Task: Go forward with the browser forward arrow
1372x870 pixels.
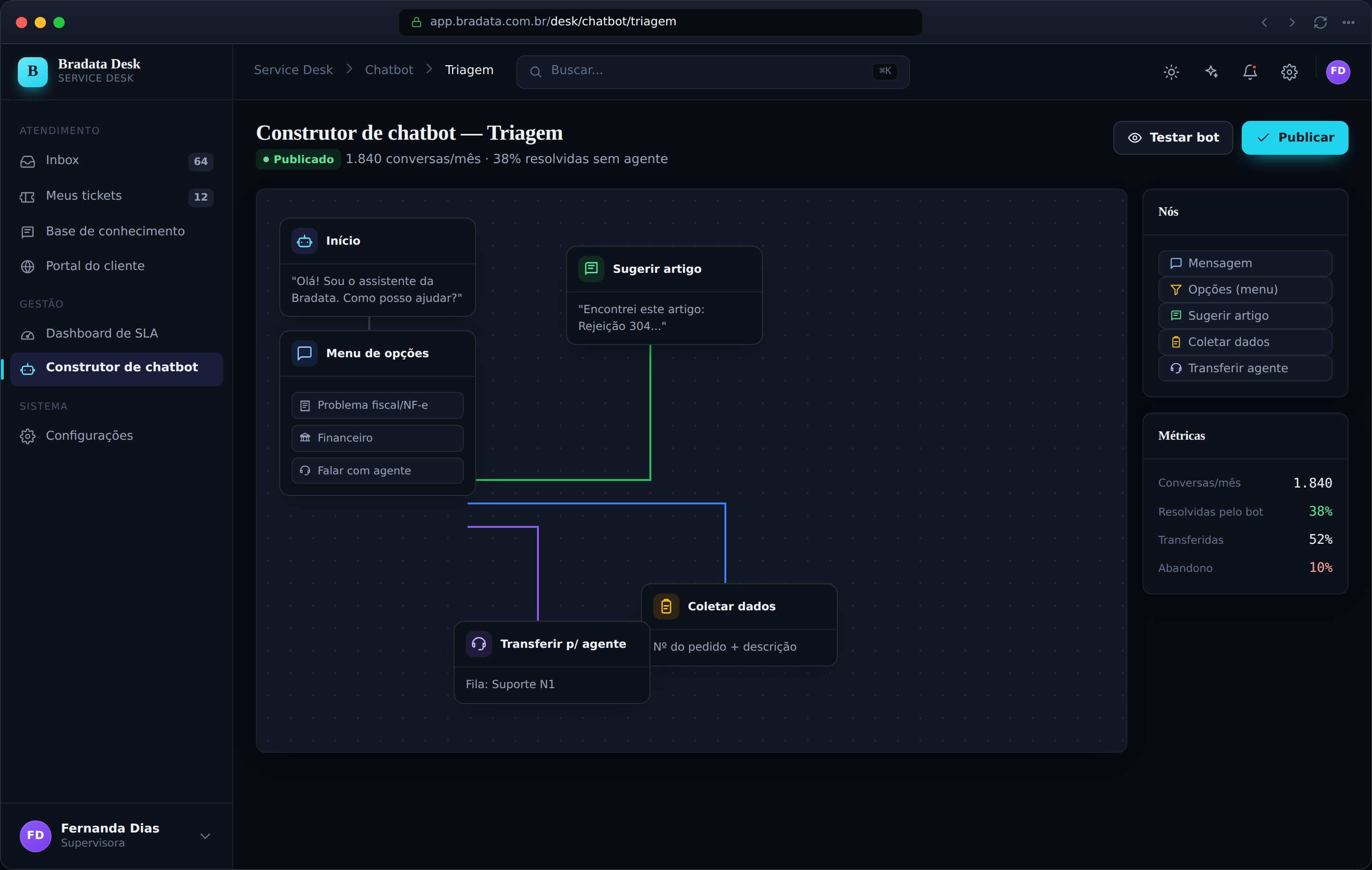Action: coord(1292,22)
